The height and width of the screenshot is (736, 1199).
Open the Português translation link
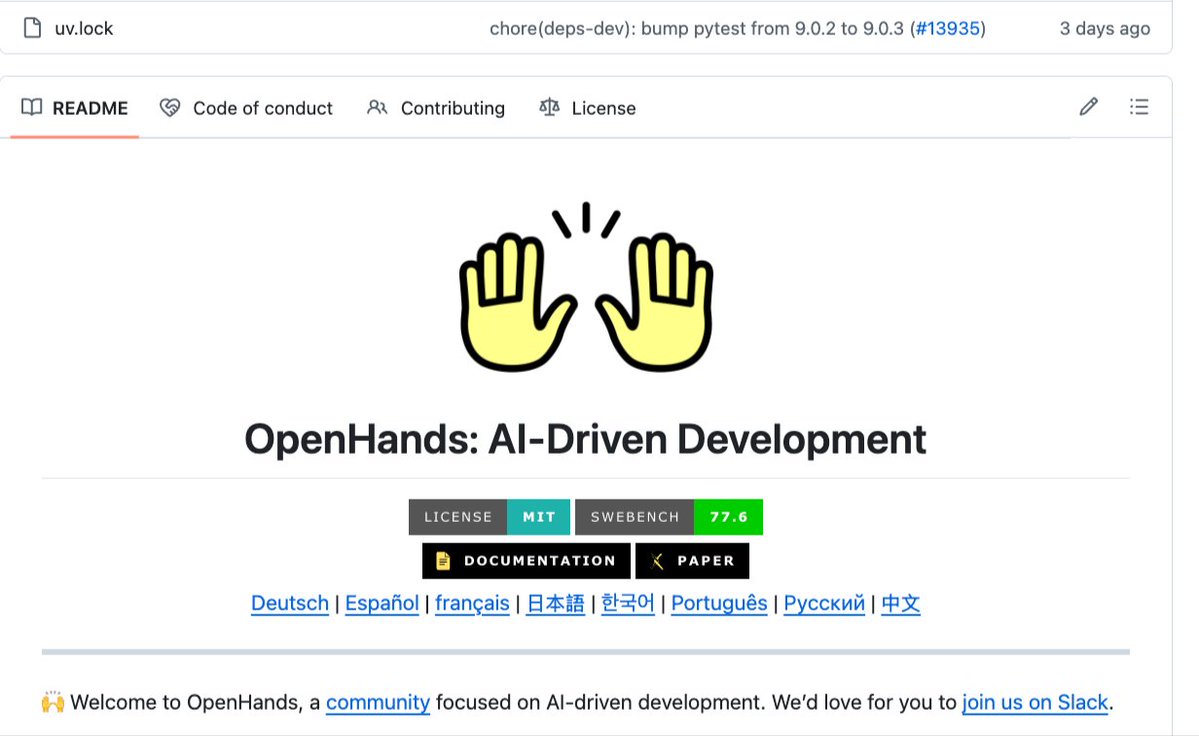click(x=719, y=603)
